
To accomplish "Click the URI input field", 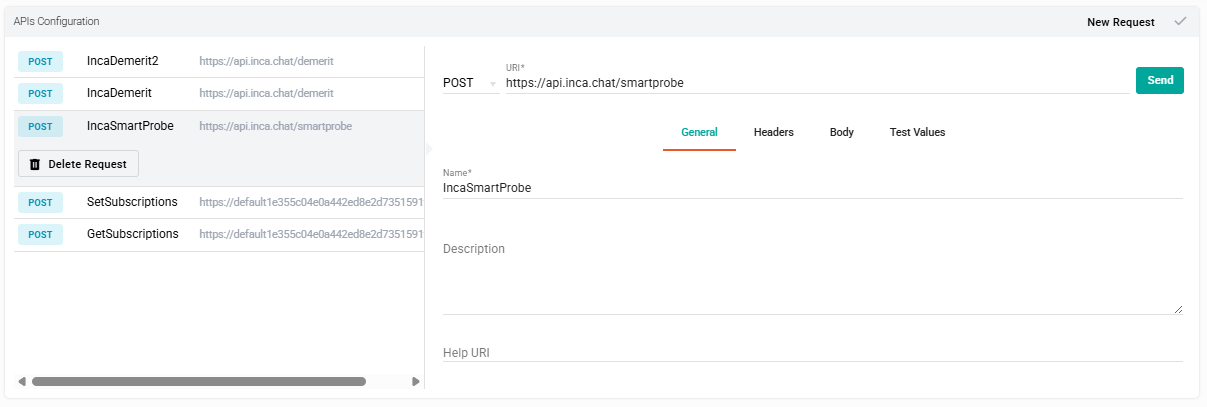I will point(816,83).
